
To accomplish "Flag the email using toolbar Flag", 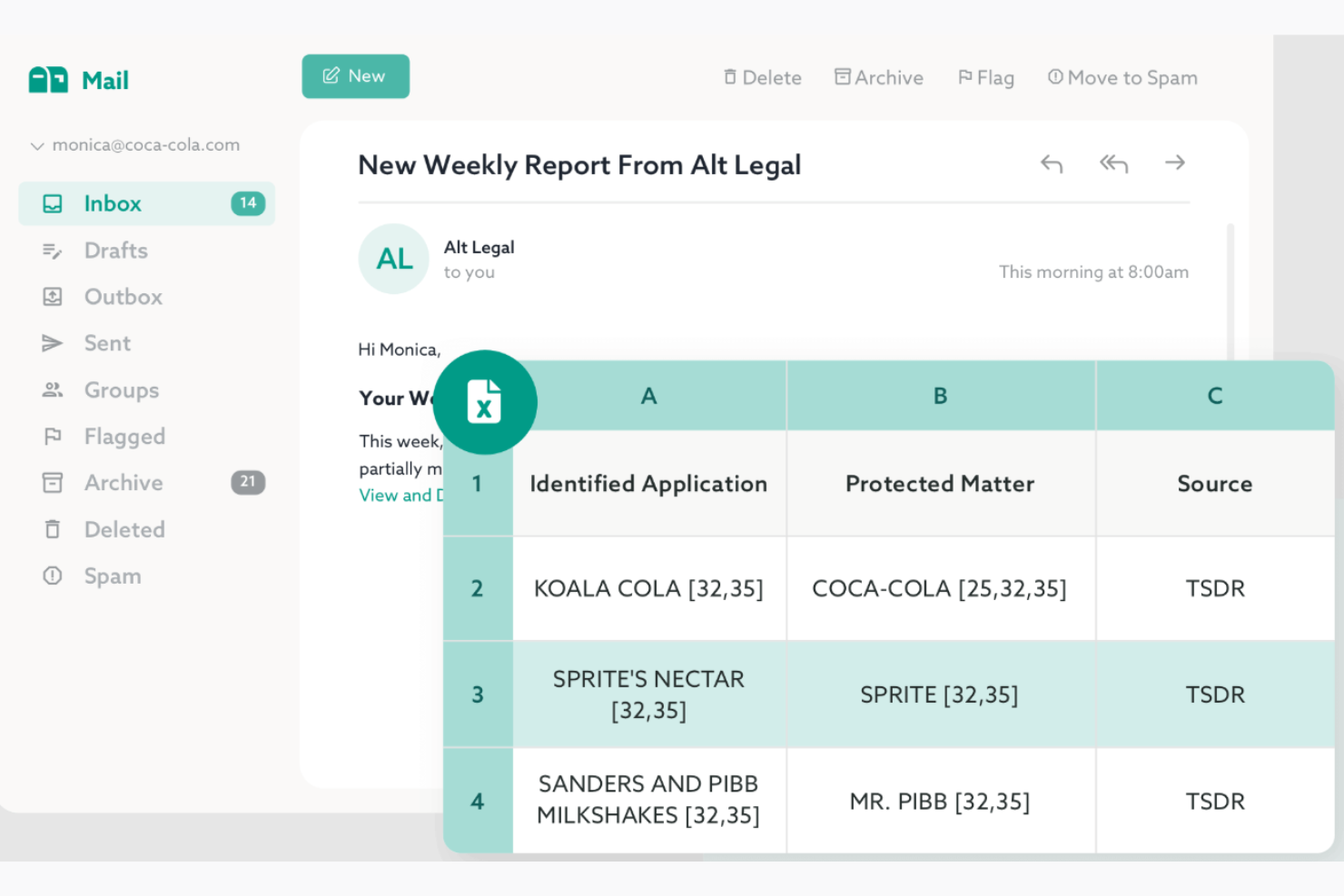I will click(x=986, y=78).
